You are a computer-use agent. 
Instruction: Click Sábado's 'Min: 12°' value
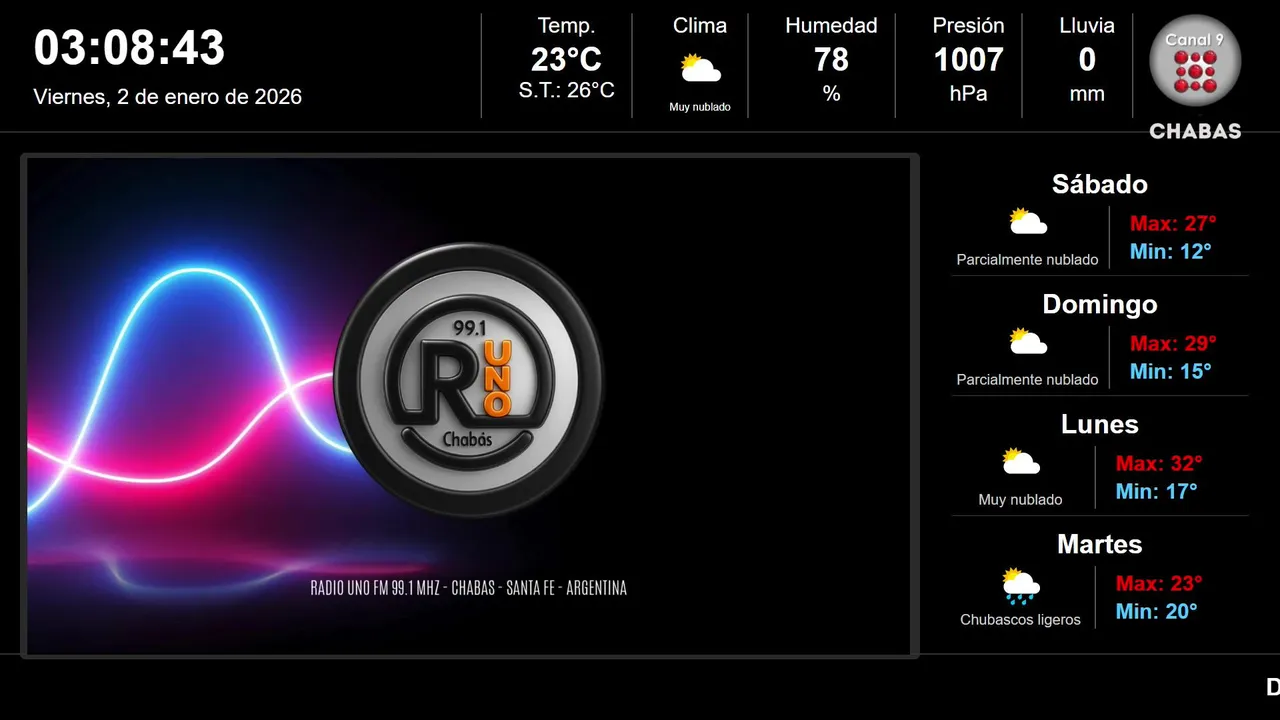click(1170, 251)
